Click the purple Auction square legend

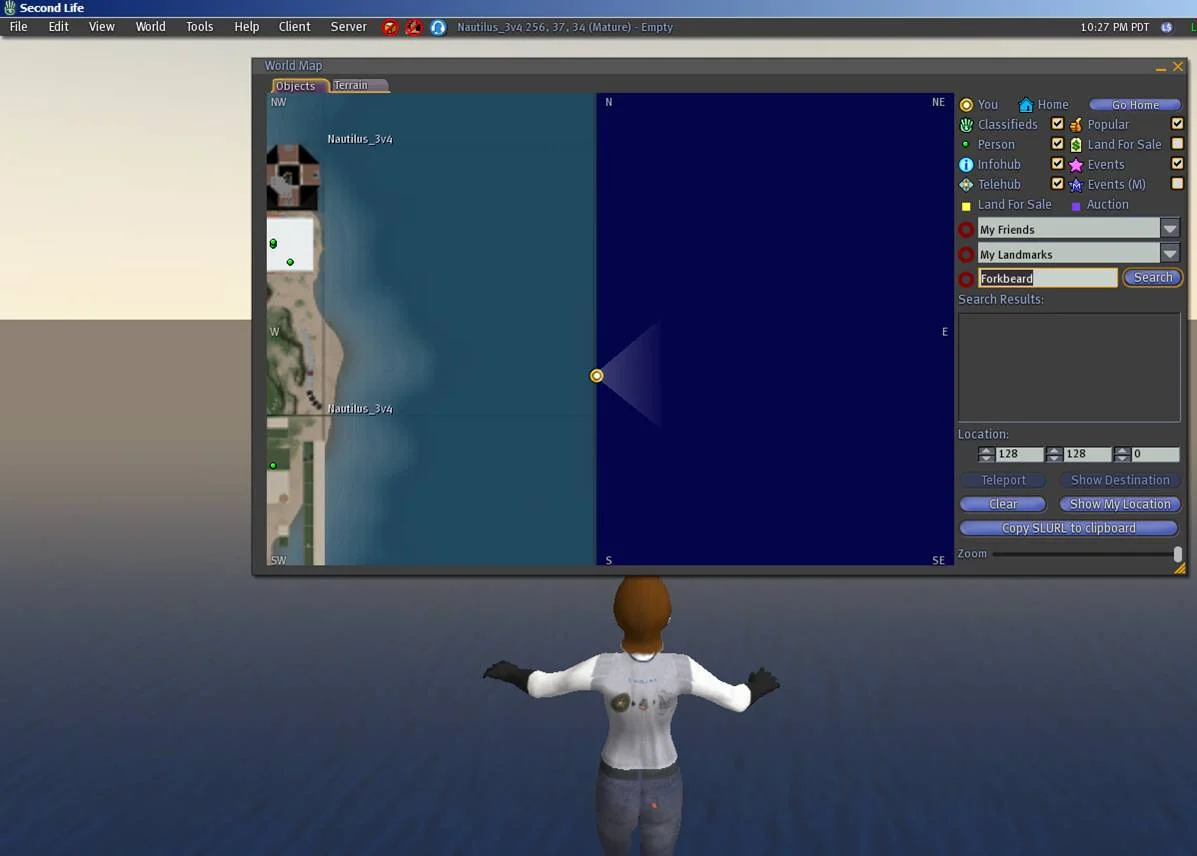(x=1076, y=206)
